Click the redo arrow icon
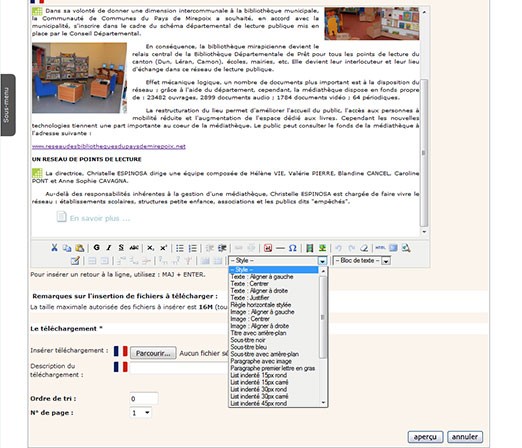The image size is (522, 448). click(351, 248)
